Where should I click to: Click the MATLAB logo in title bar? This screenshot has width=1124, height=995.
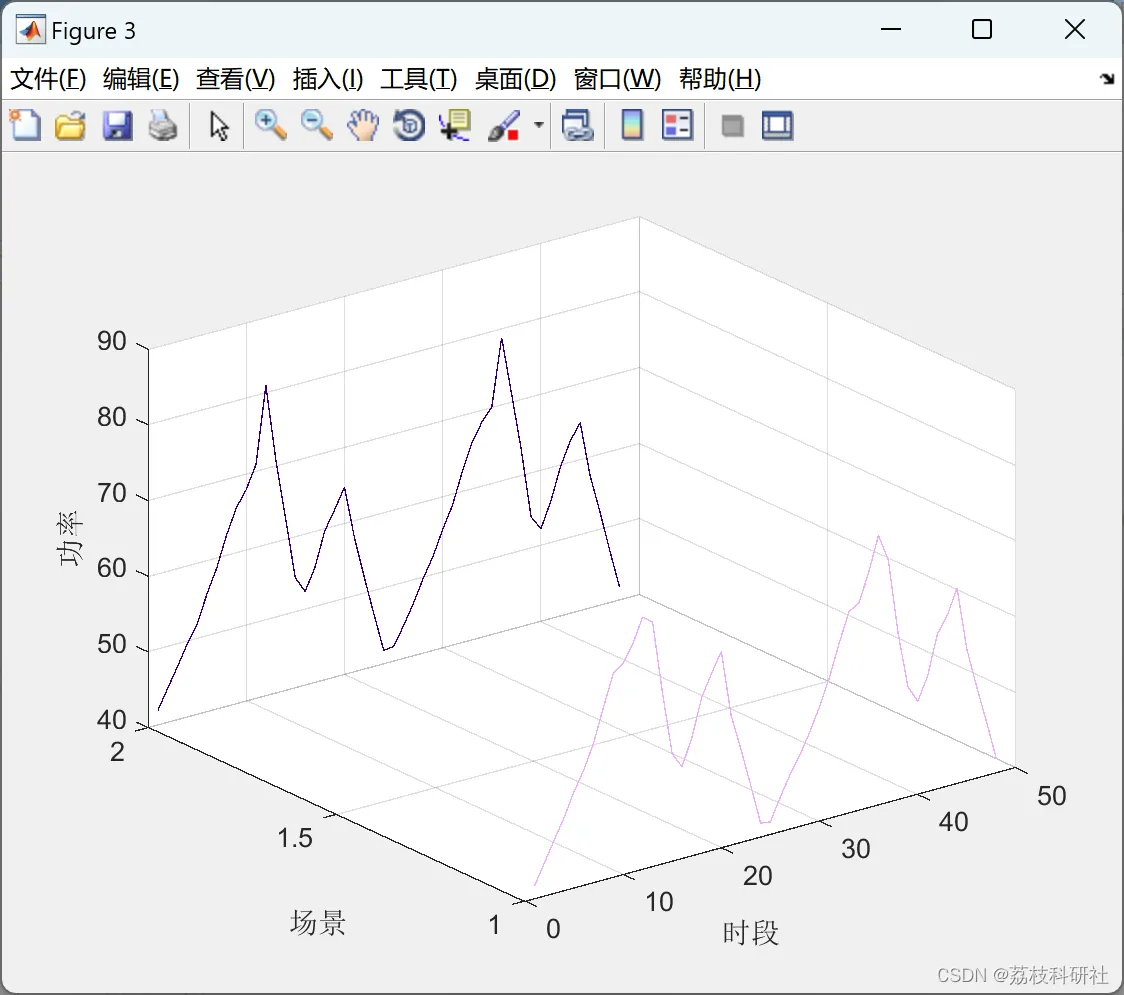[30, 30]
